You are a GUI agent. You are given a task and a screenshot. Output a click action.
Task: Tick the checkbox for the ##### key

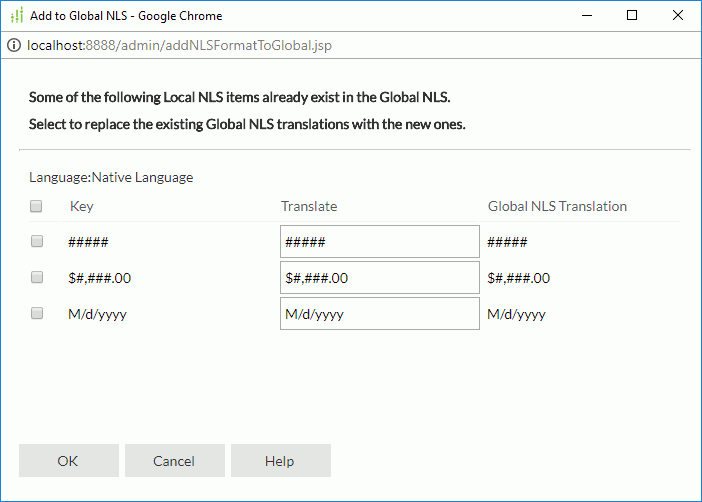(x=37, y=241)
